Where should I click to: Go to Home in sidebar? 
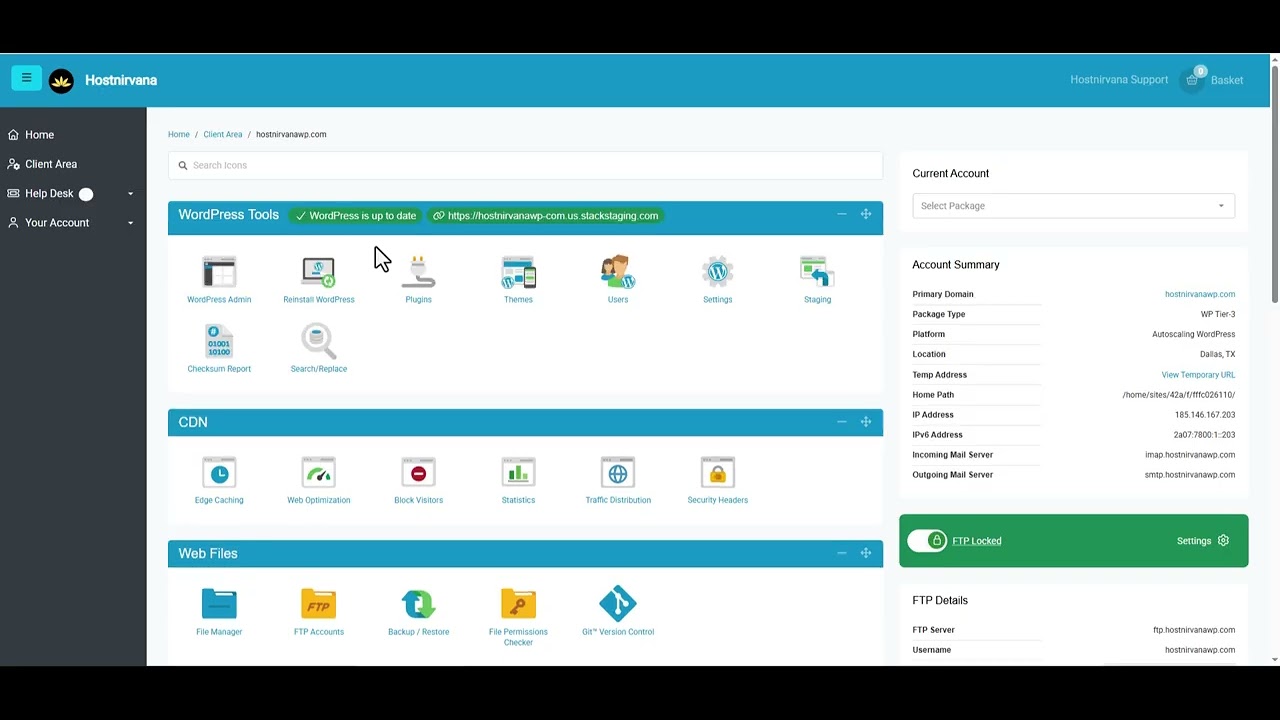[39, 135]
